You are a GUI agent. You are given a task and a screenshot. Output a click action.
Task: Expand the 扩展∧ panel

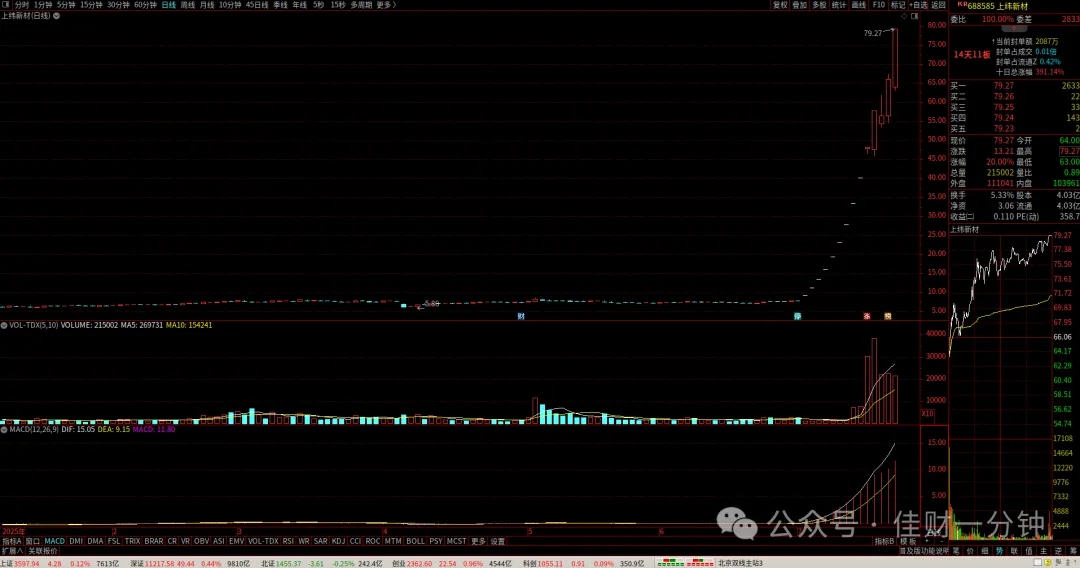[12, 551]
